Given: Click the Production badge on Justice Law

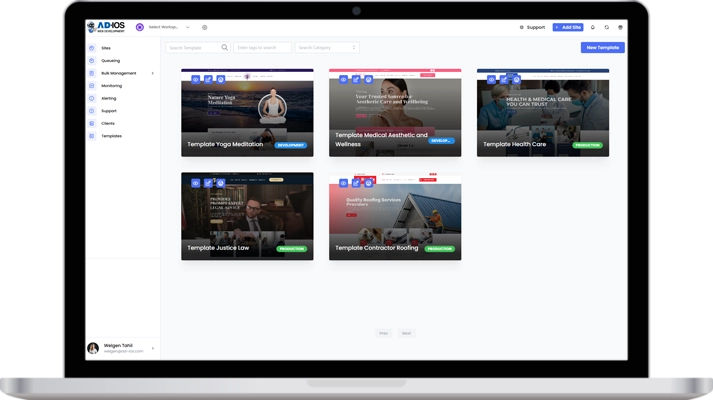Looking at the screenshot, I should [x=291, y=249].
